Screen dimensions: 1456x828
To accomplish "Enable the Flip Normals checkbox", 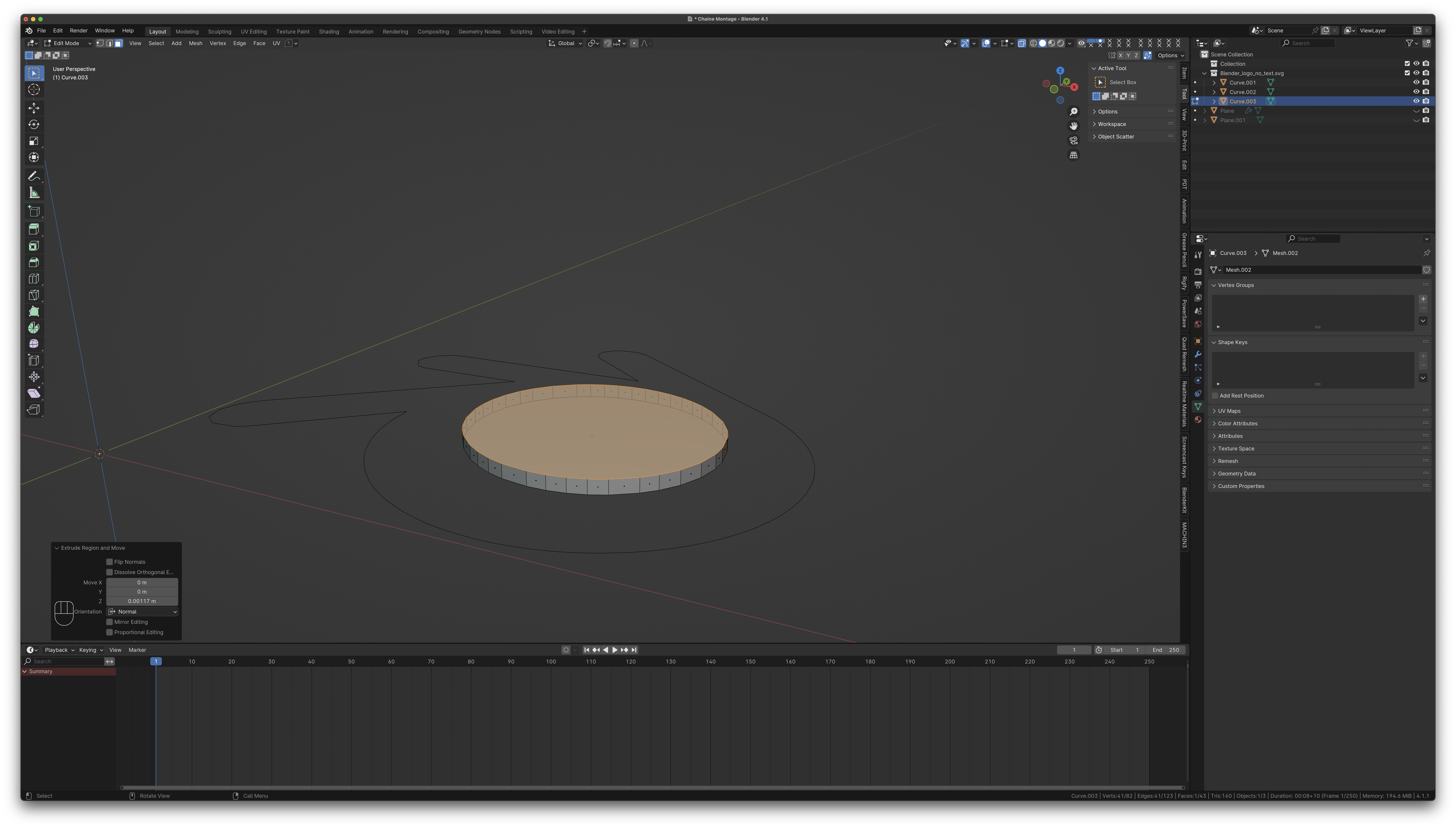I will 110,562.
